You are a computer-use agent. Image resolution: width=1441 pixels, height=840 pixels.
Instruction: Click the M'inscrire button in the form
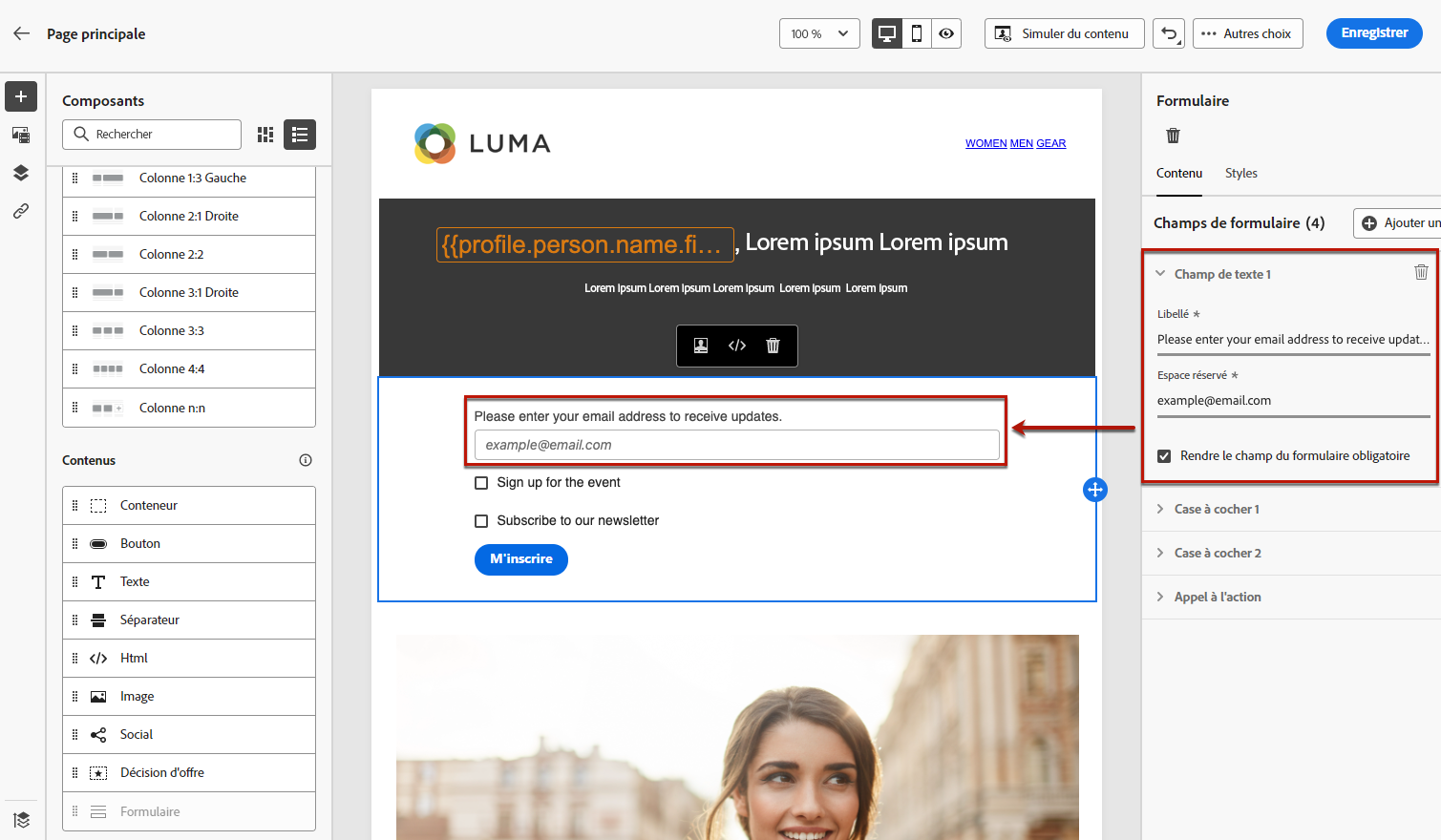pos(521,559)
